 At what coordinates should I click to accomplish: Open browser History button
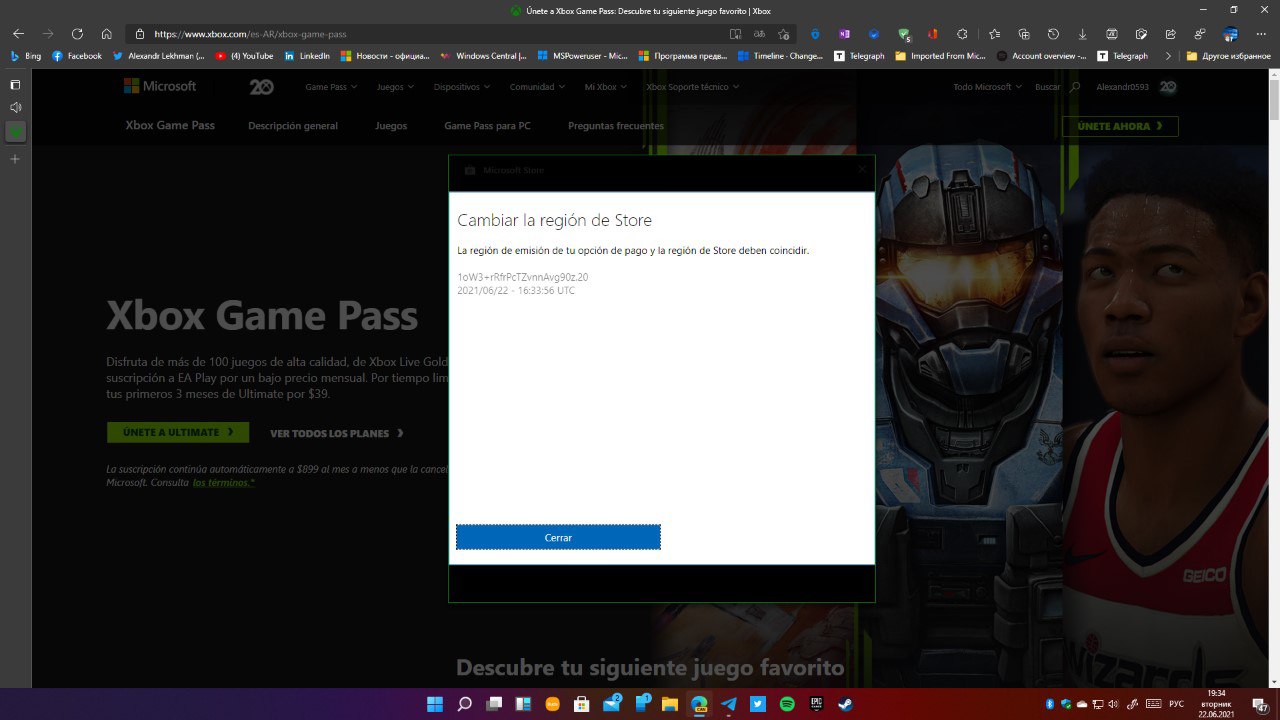tap(1053, 34)
